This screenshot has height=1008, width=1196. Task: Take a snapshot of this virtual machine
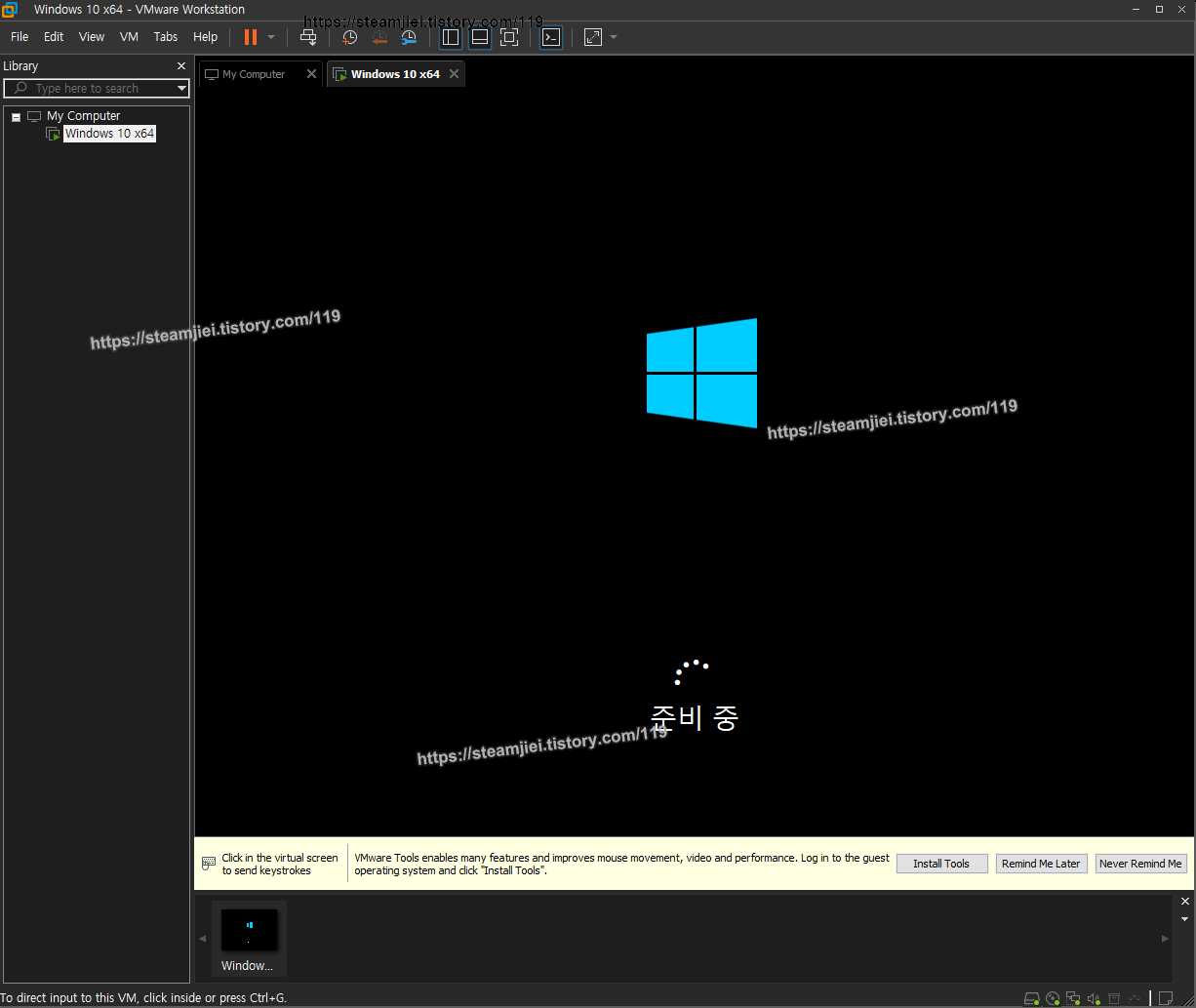click(349, 37)
